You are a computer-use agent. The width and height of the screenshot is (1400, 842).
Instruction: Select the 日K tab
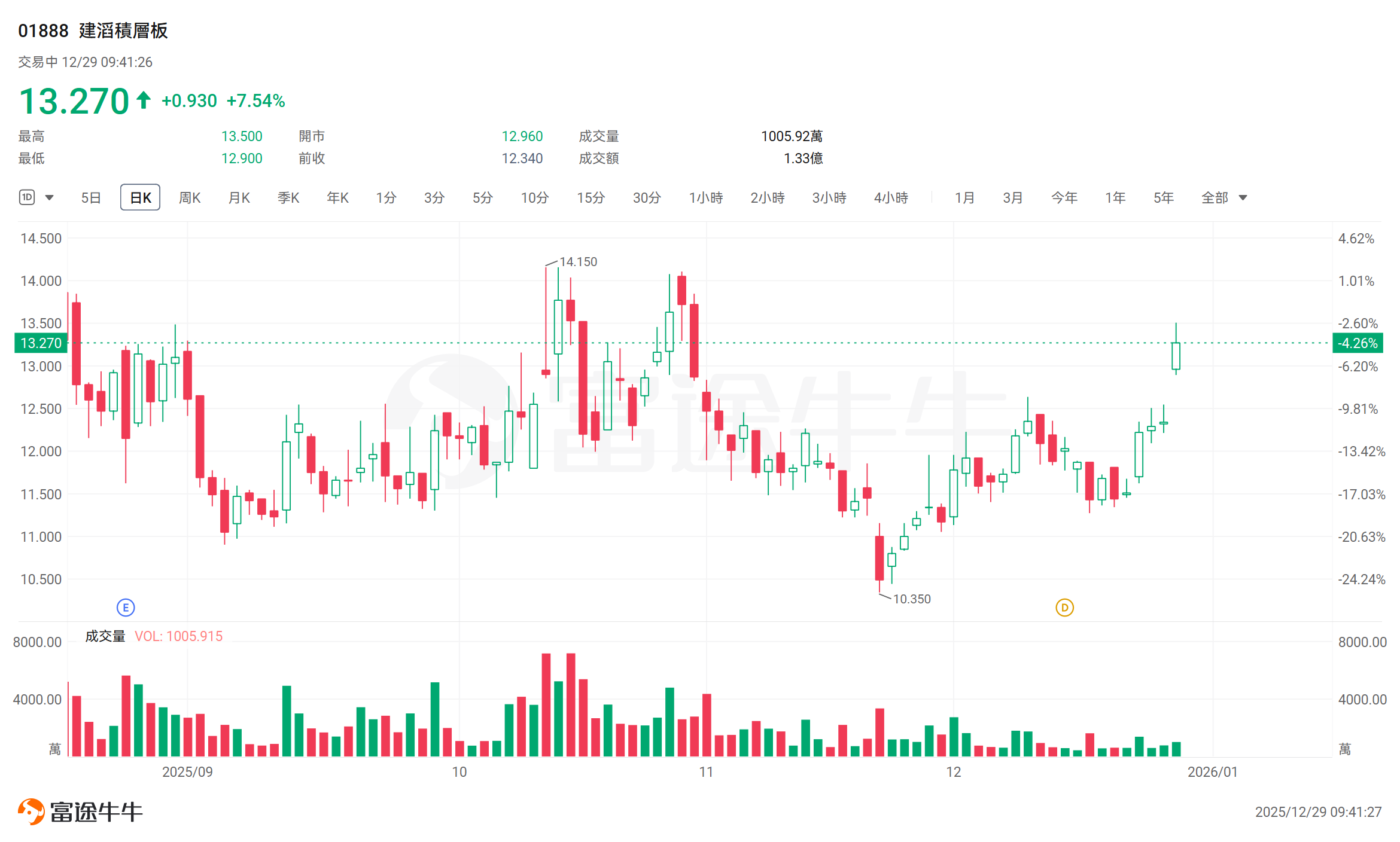pyautogui.click(x=140, y=197)
